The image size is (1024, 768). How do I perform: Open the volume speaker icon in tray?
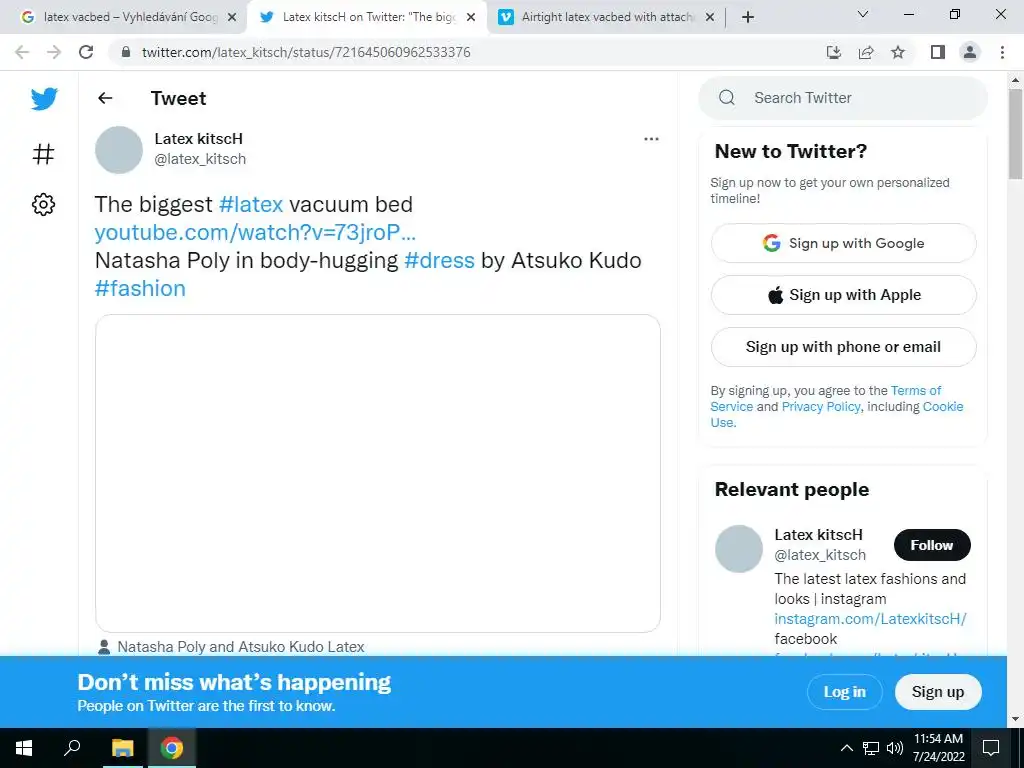coord(895,748)
